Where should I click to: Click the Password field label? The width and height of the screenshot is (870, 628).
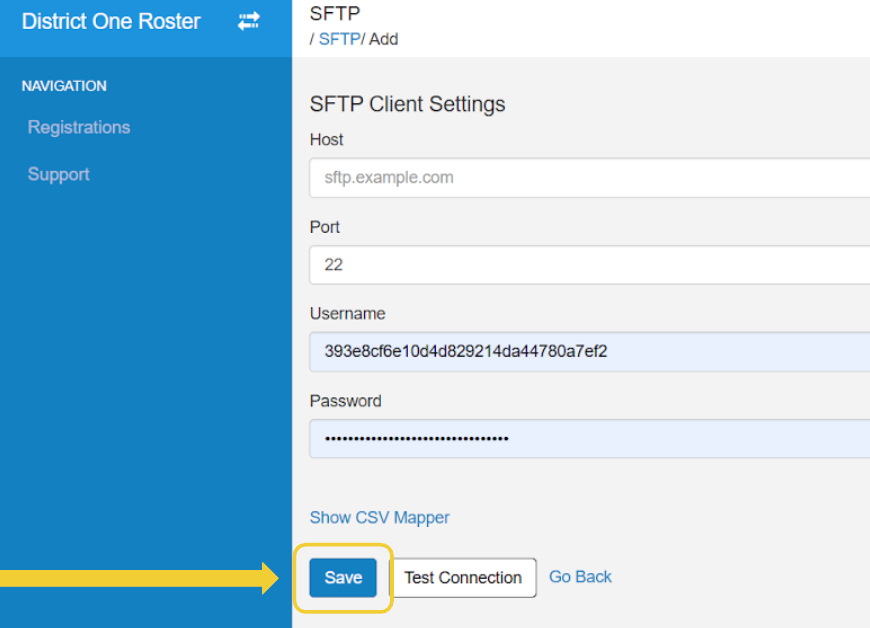(x=346, y=401)
